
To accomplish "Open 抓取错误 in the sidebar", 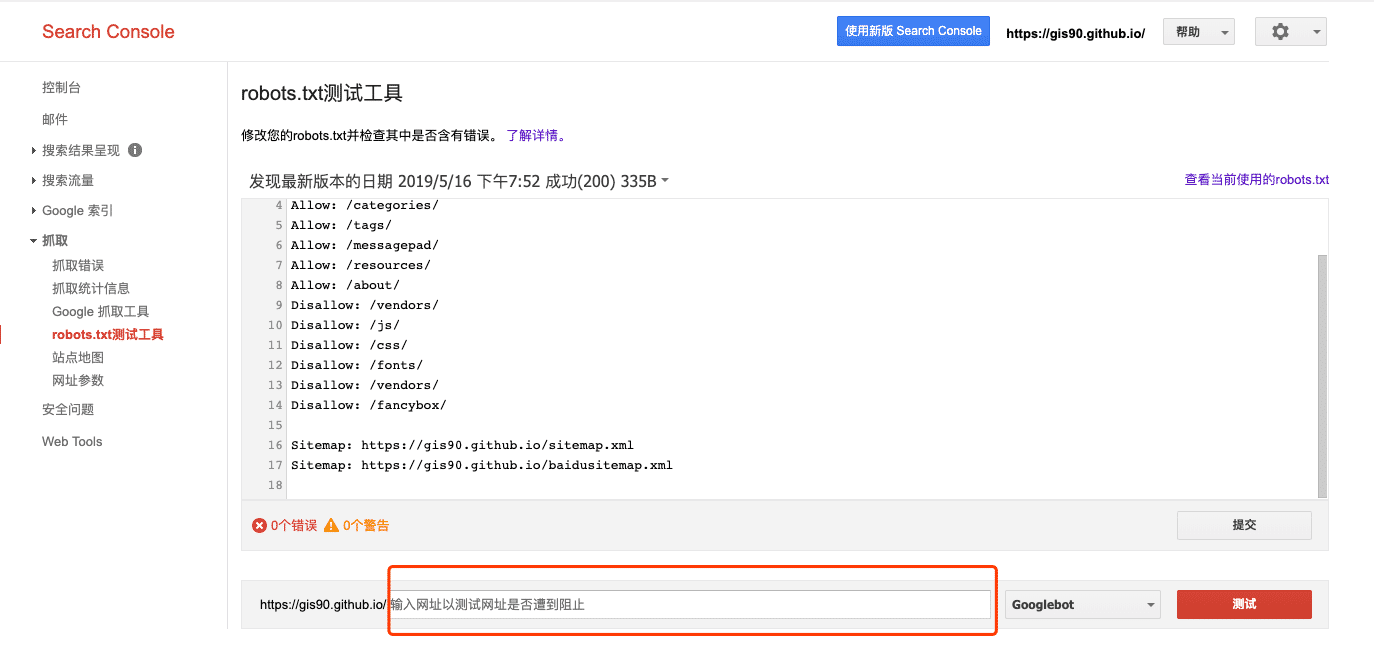I will (78, 265).
